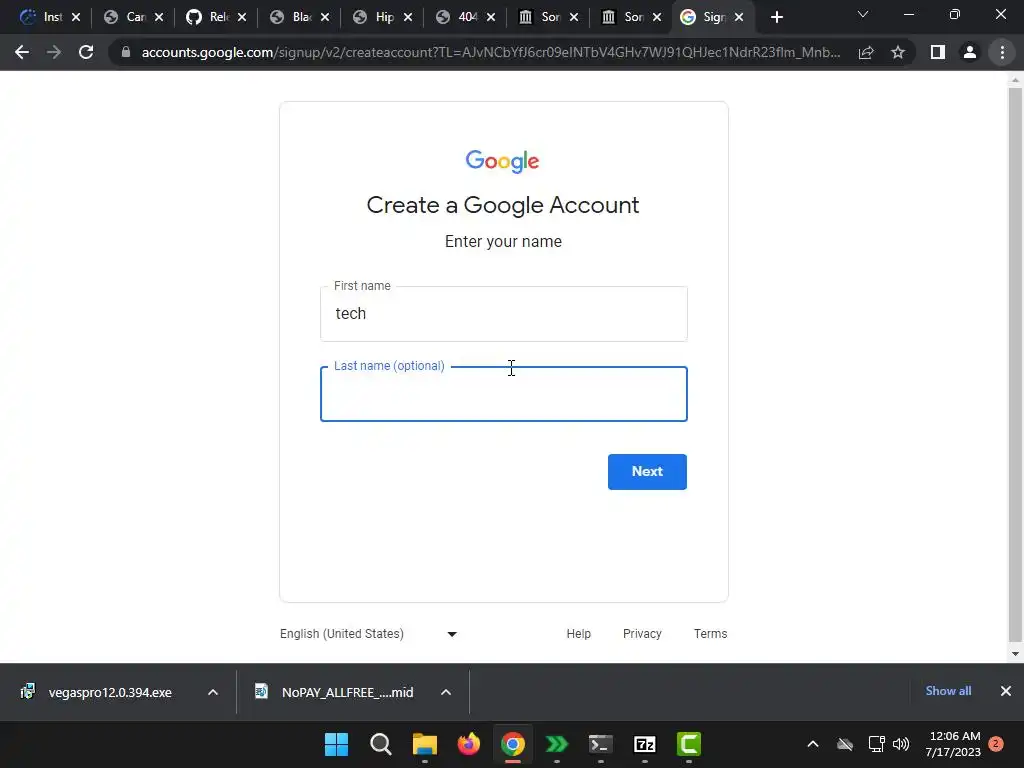Go back to the previous page
This screenshot has width=1024, height=768.
(22, 52)
